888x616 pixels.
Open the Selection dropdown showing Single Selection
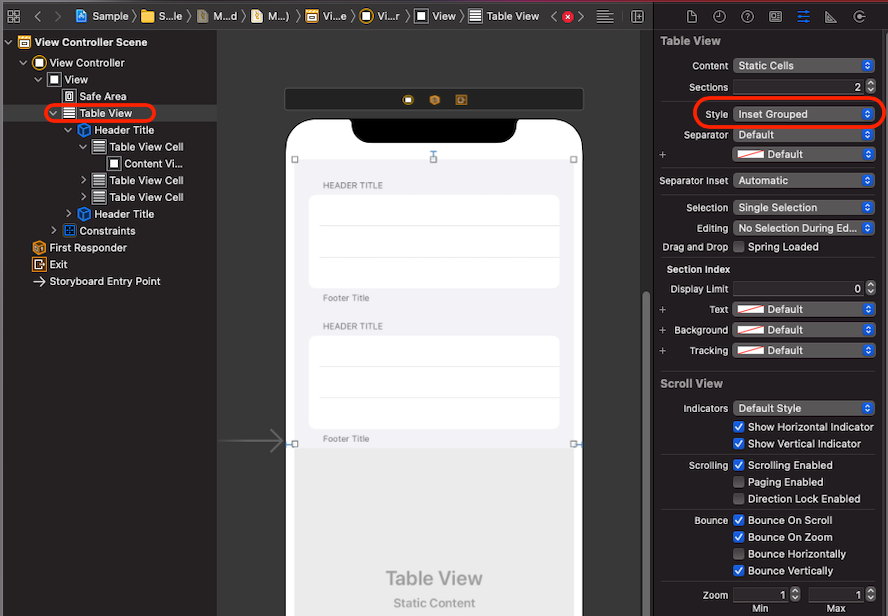tap(804, 208)
